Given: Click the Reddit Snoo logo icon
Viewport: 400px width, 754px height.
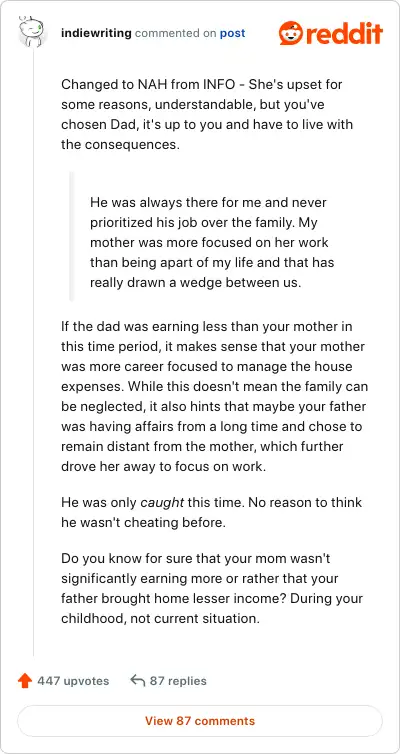Looking at the screenshot, I should [290, 33].
